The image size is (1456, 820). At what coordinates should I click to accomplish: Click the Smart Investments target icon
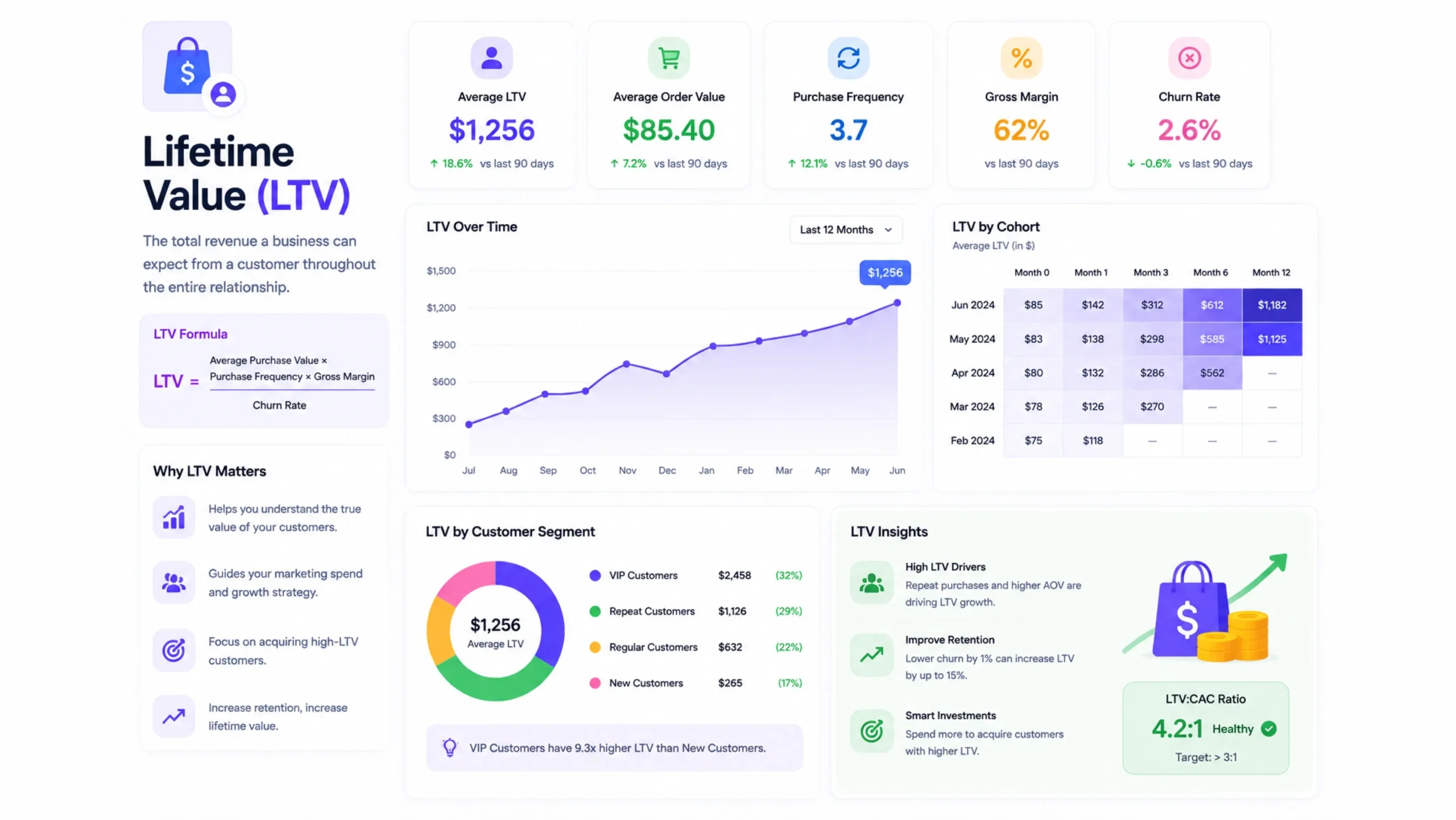[871, 731]
